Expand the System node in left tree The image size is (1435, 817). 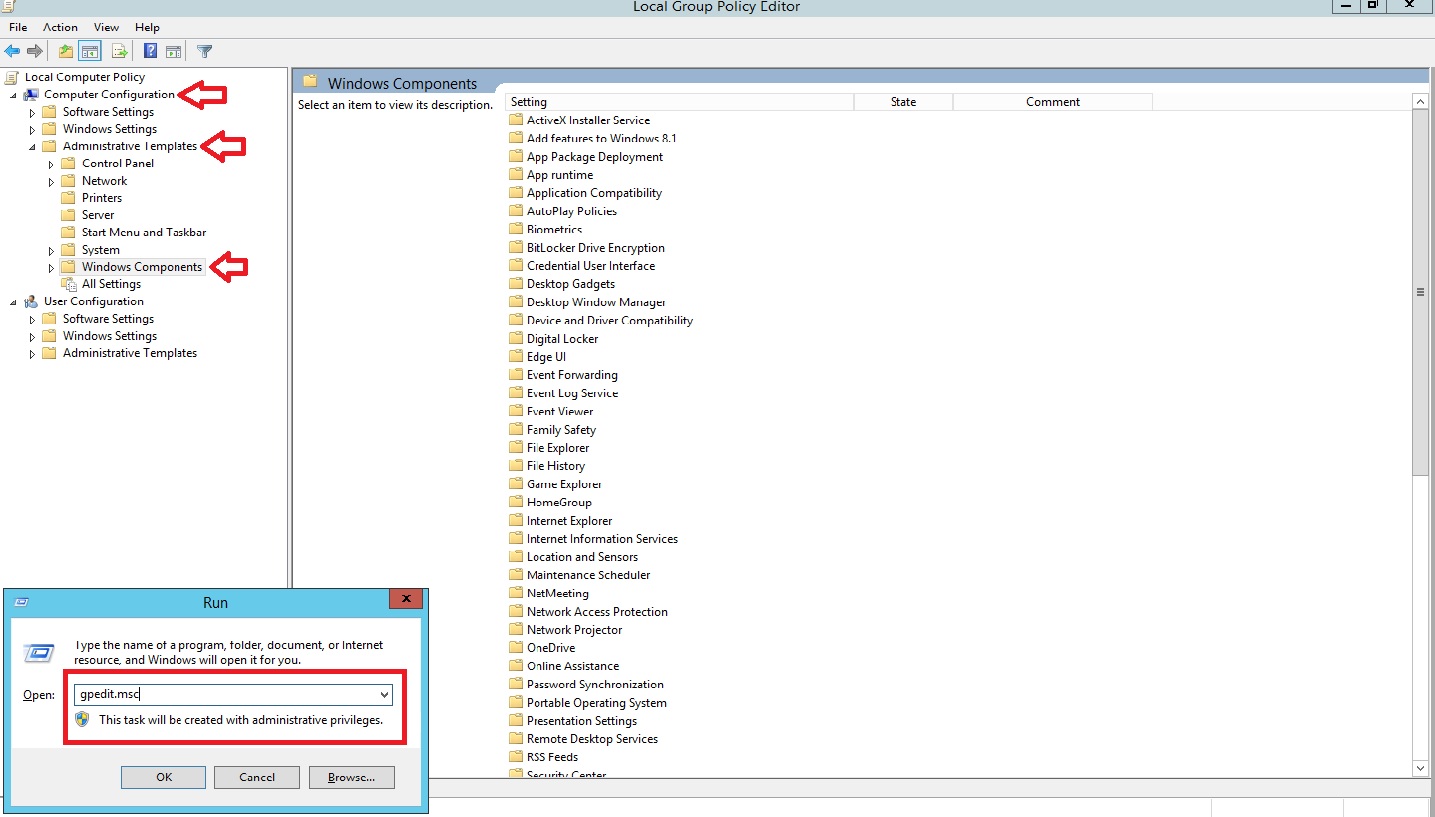coord(49,249)
